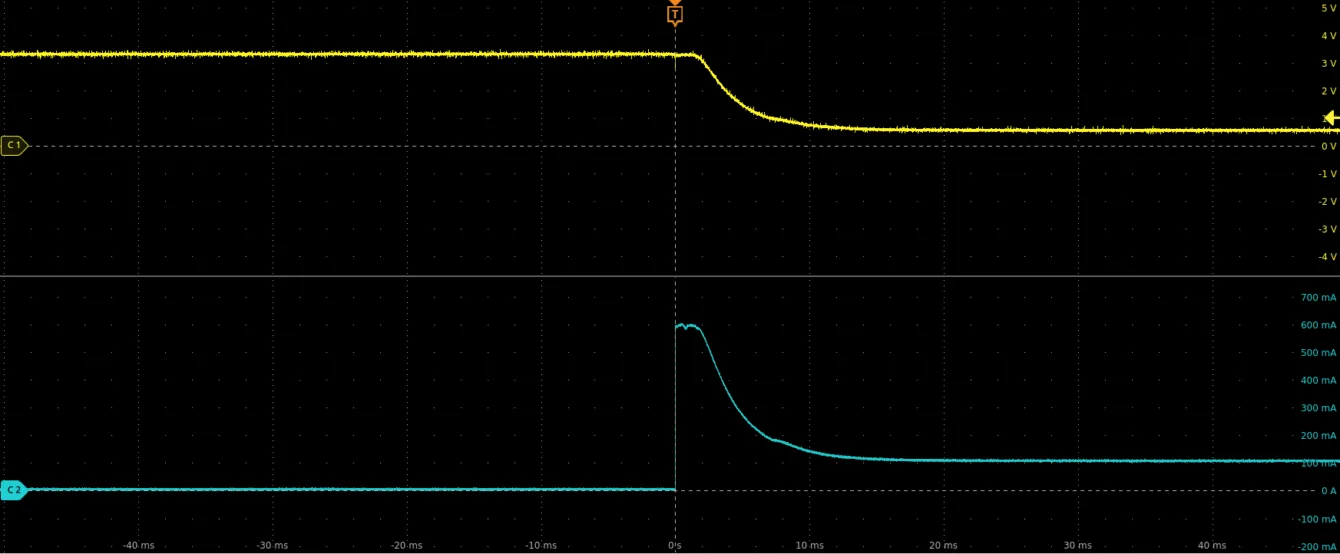
Task: Click the 100 mA vertical scale label
Action: coord(1317,463)
